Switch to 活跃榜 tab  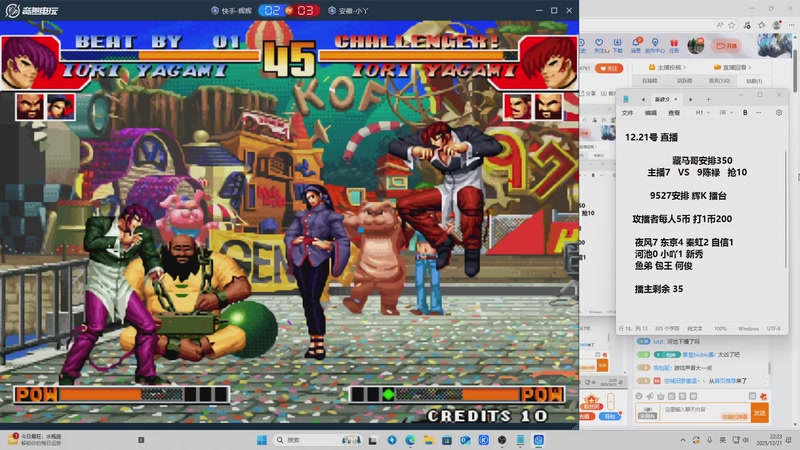tap(684, 81)
